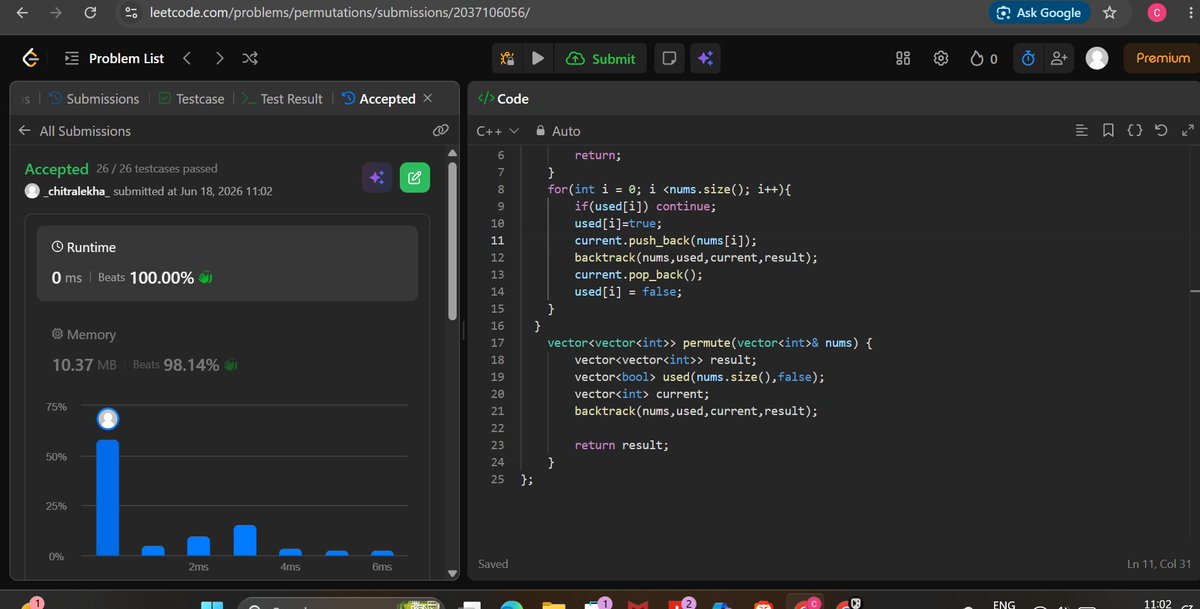Go back to All Submissions
The height and width of the screenshot is (609, 1200).
(x=75, y=131)
